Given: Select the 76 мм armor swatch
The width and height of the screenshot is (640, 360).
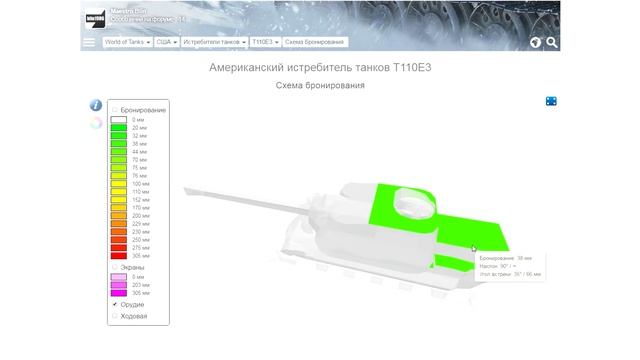Looking at the screenshot, I should point(118,176).
